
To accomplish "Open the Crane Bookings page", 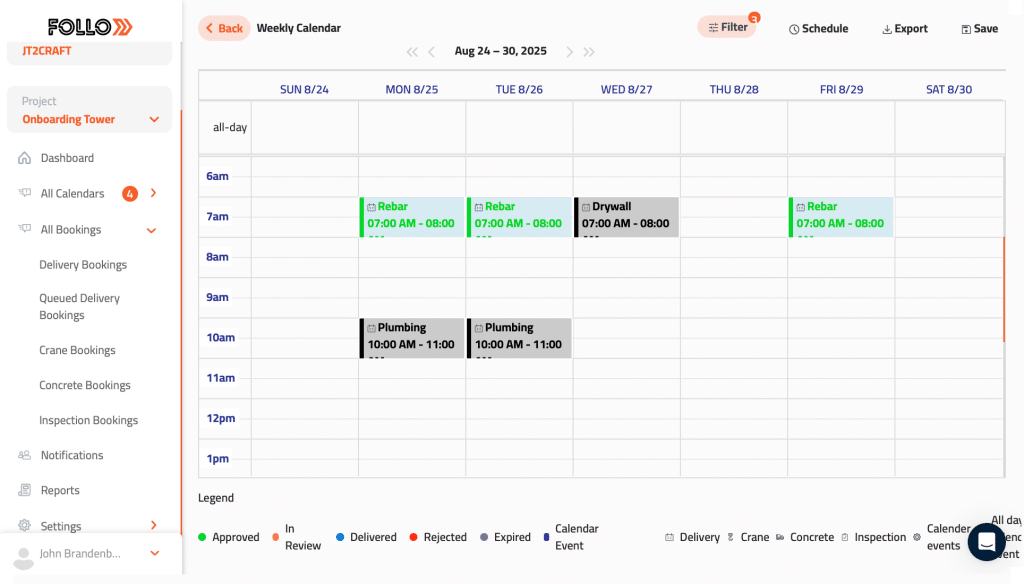I will click(x=76, y=349).
